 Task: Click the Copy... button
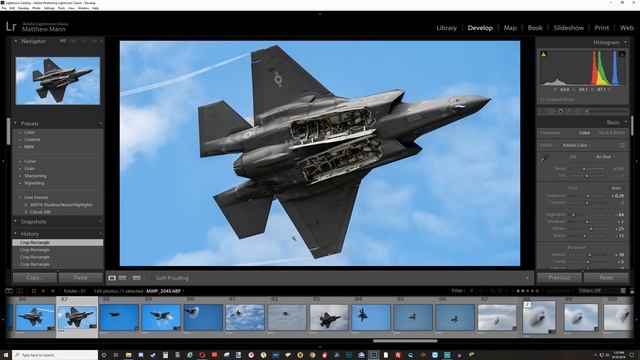34,278
